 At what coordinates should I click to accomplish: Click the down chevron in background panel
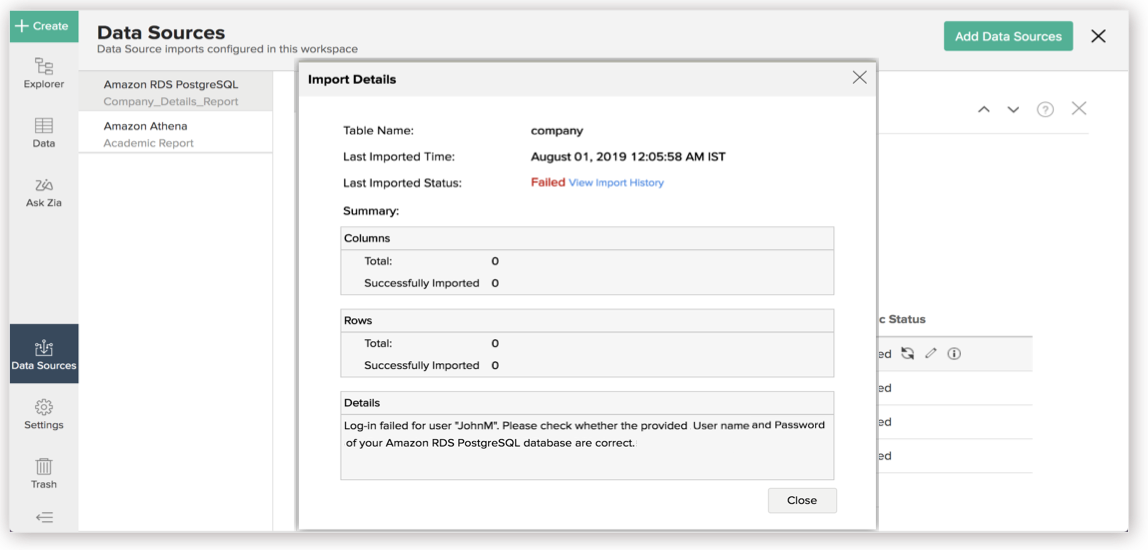coord(1013,110)
